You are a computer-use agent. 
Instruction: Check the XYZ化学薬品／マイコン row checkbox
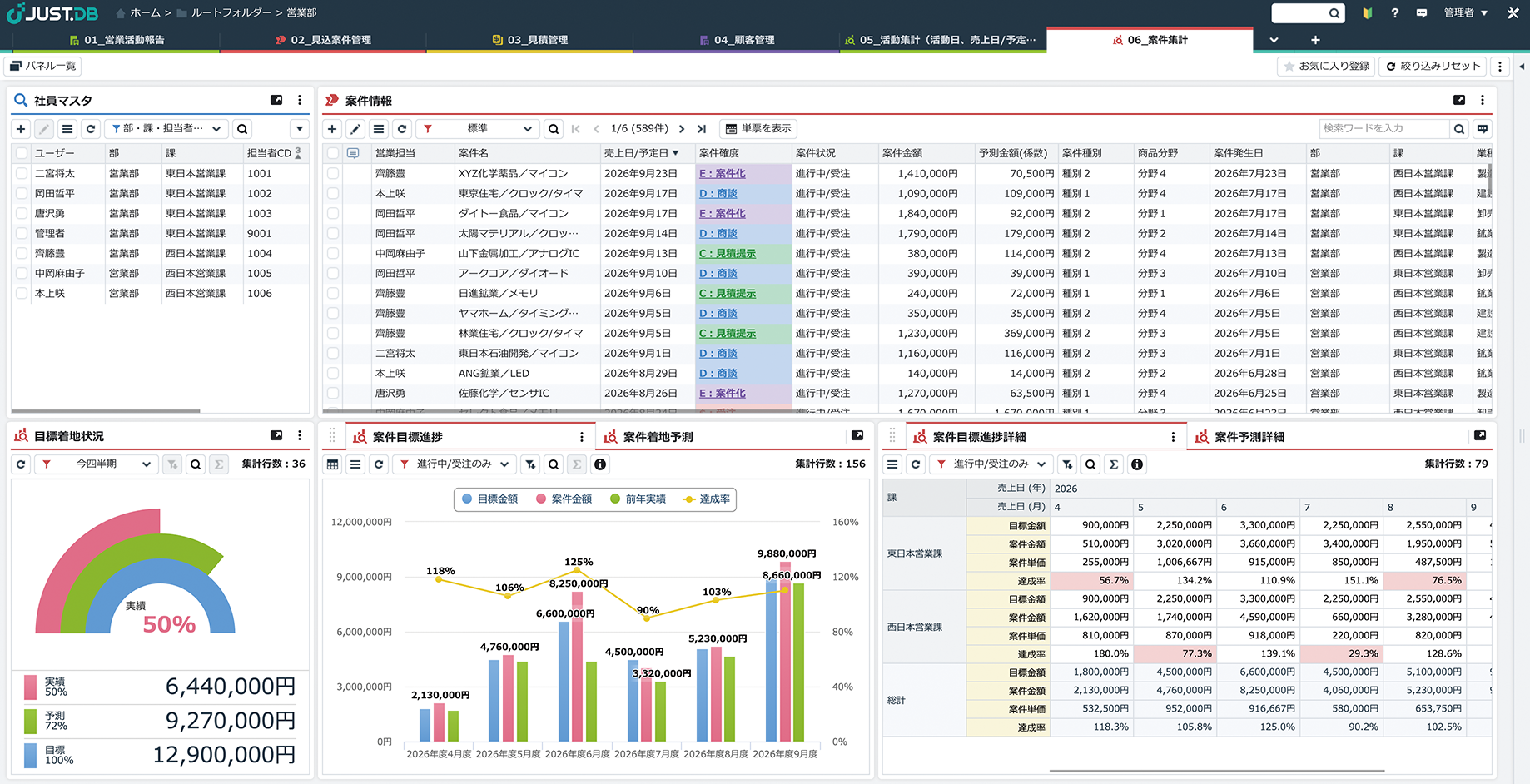click(333, 174)
